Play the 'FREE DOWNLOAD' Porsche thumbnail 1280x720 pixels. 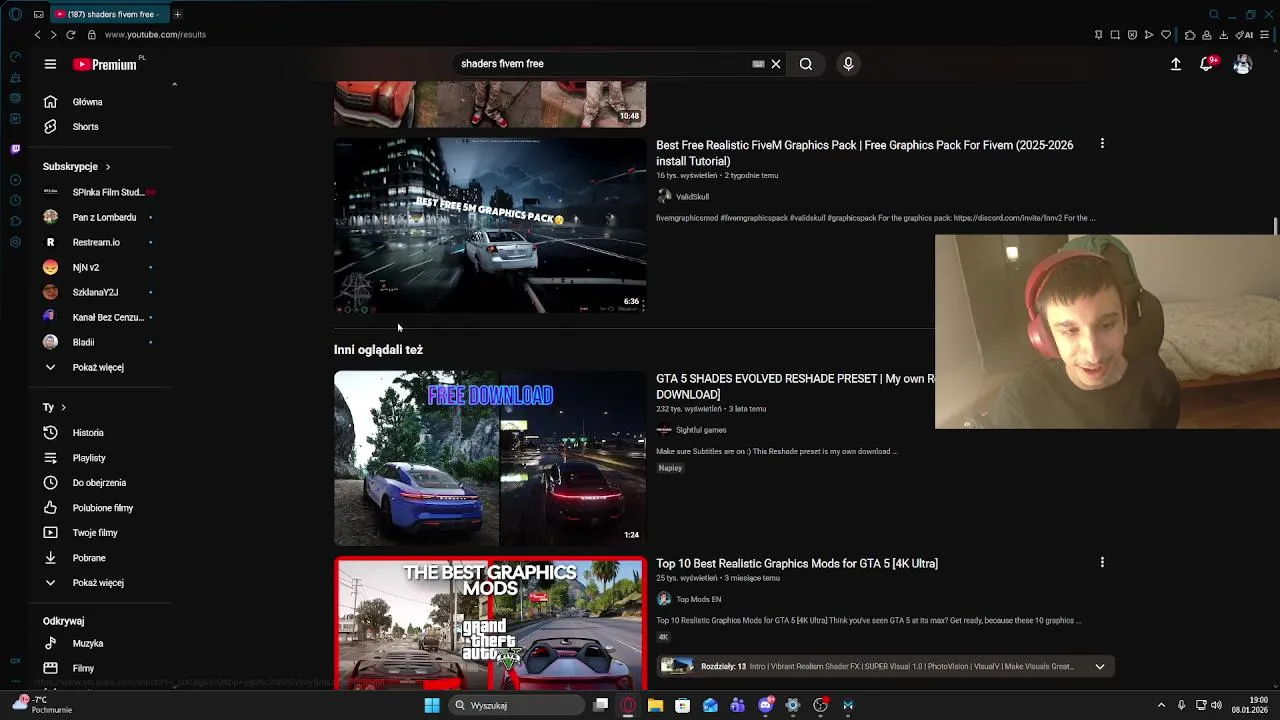click(490, 458)
